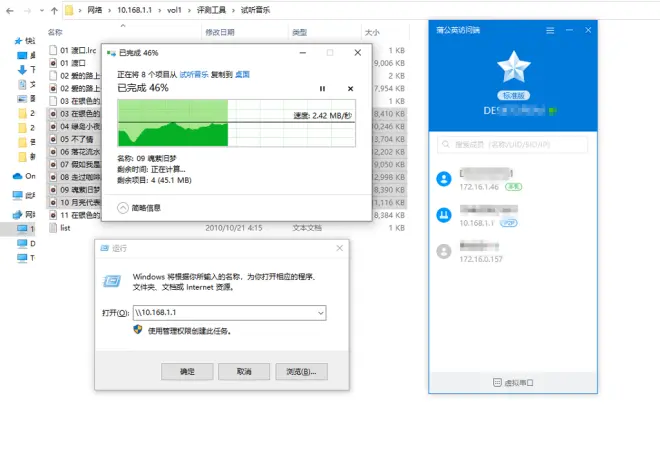Image resolution: width=660 pixels, height=452 pixels.
Task: Collapse details via 简略信息 chevron
Action: point(123,208)
